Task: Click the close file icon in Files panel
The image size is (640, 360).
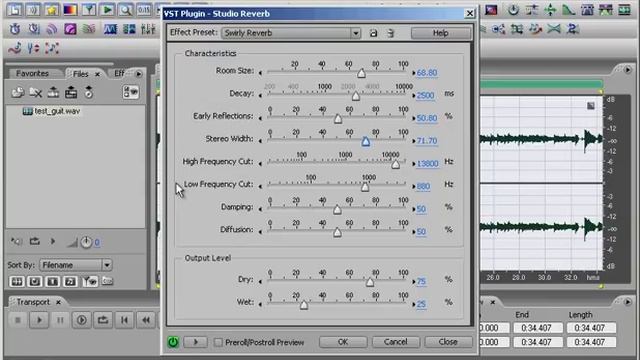Action: click(36, 93)
